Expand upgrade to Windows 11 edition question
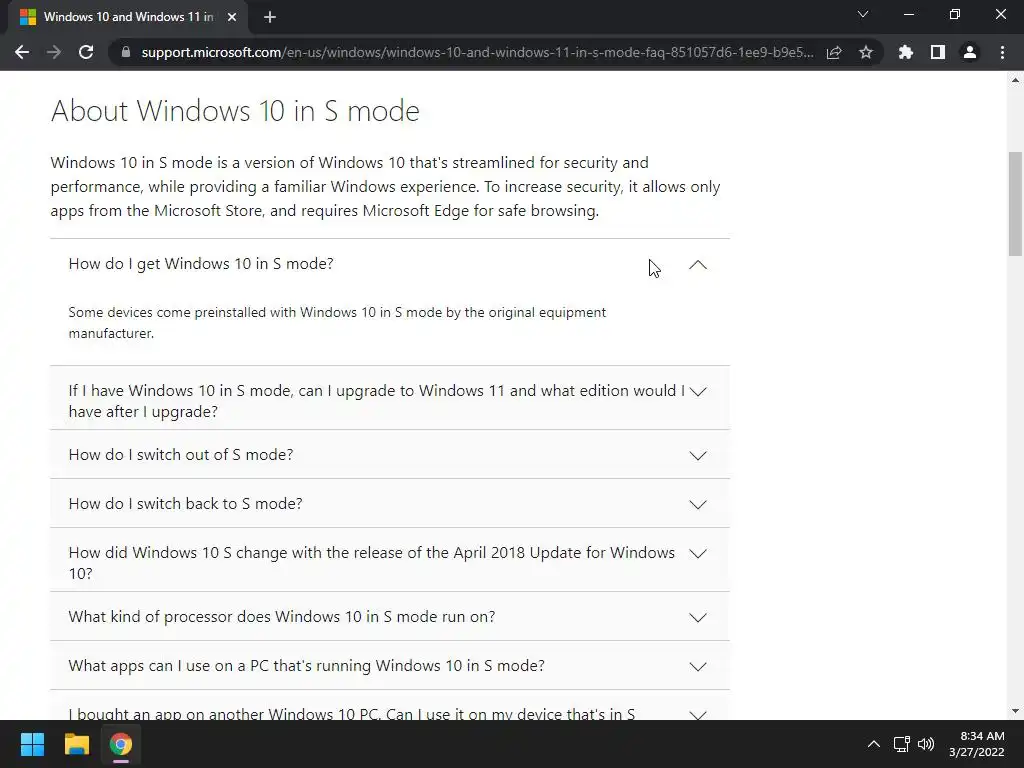 point(390,398)
